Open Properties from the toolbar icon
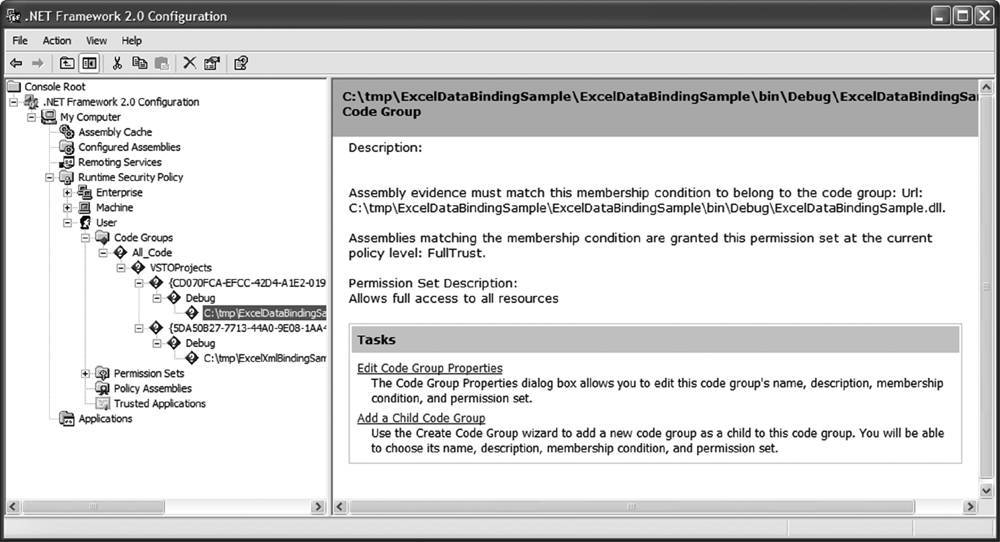The height and width of the screenshot is (542, 1000). click(x=211, y=63)
